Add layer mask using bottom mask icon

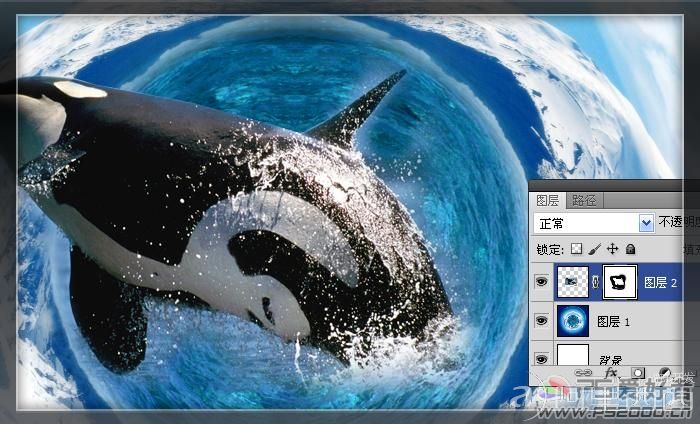tap(638, 373)
